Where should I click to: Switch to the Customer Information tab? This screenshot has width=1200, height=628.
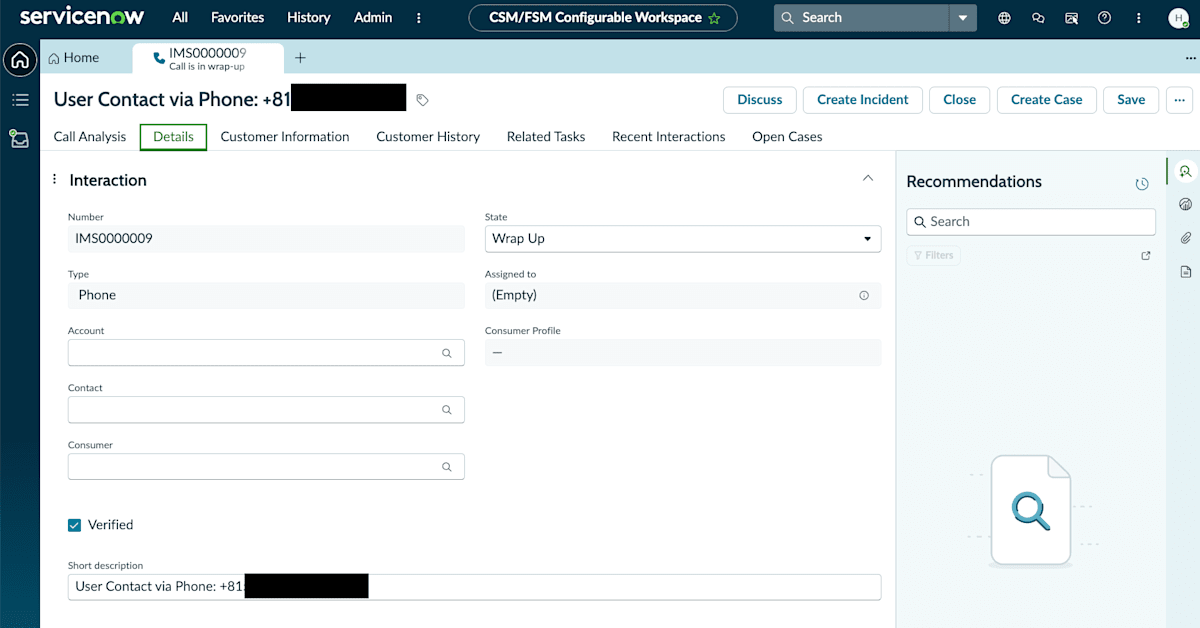point(285,137)
